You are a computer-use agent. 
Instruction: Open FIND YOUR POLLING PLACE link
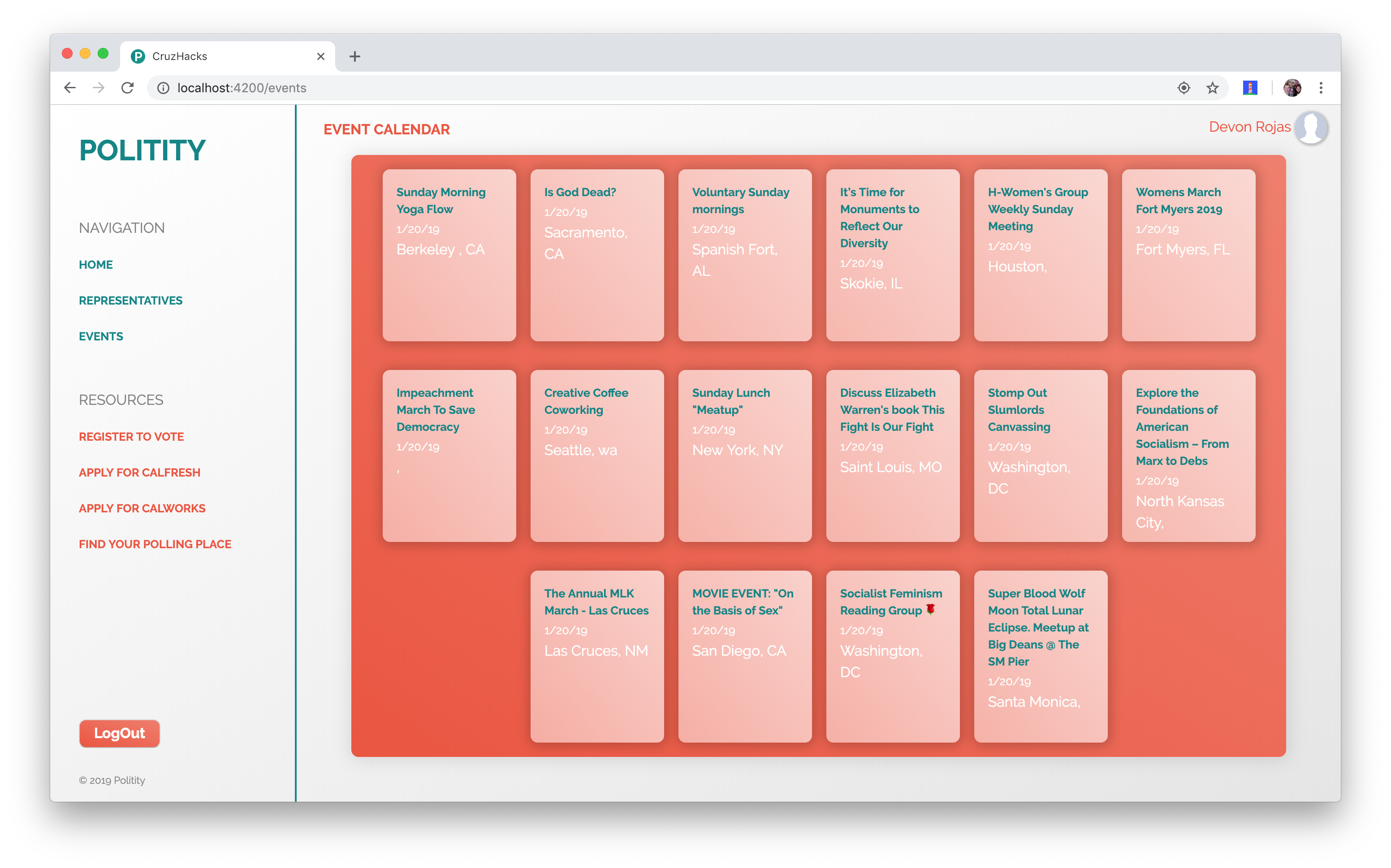[x=155, y=544]
